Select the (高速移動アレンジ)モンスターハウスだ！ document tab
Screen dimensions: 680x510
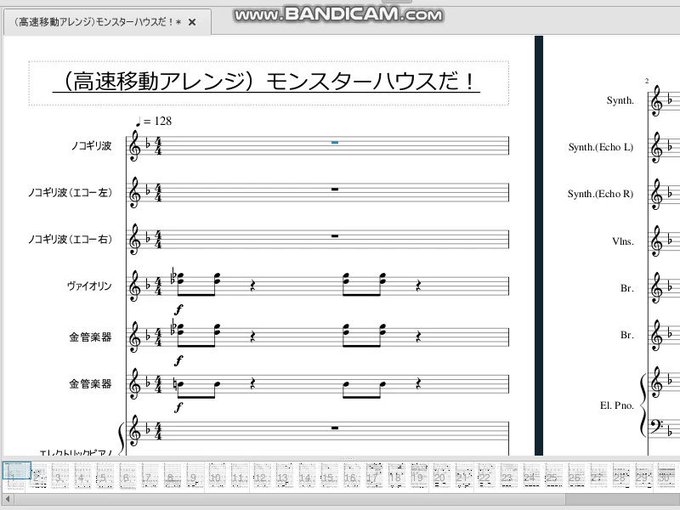107,22
